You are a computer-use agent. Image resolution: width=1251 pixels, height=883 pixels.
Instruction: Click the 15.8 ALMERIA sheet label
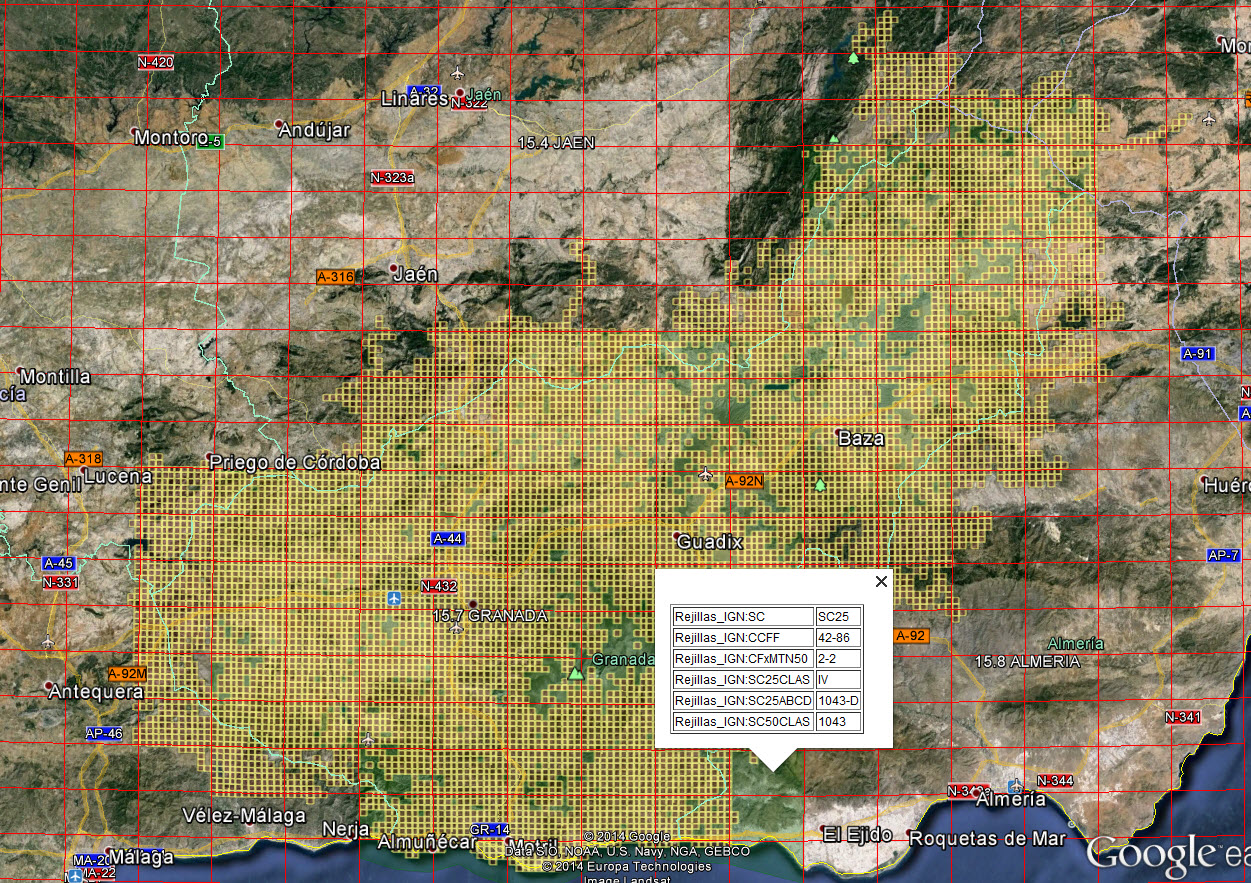1027,662
